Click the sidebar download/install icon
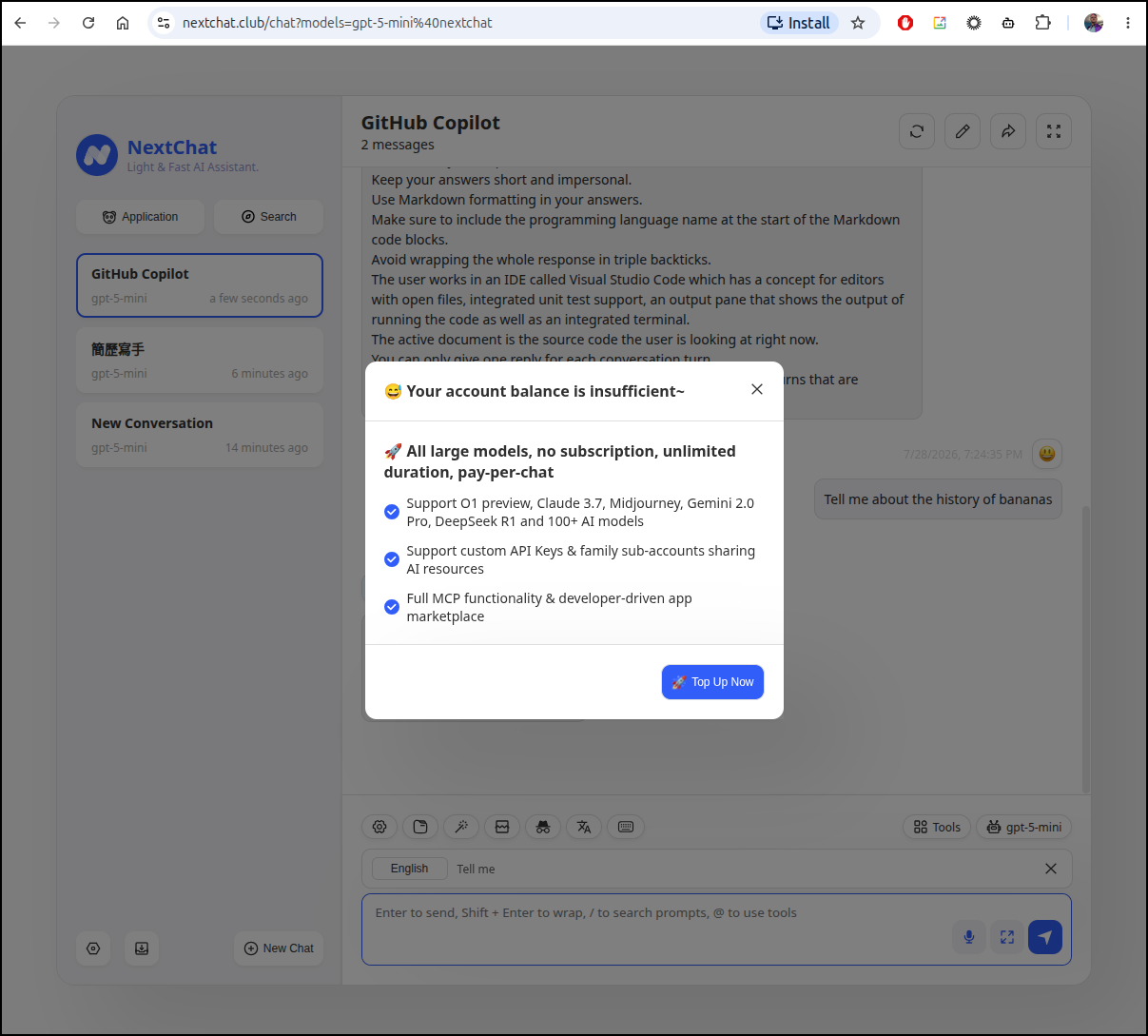Viewport: 1148px width, 1036px height. (x=142, y=948)
